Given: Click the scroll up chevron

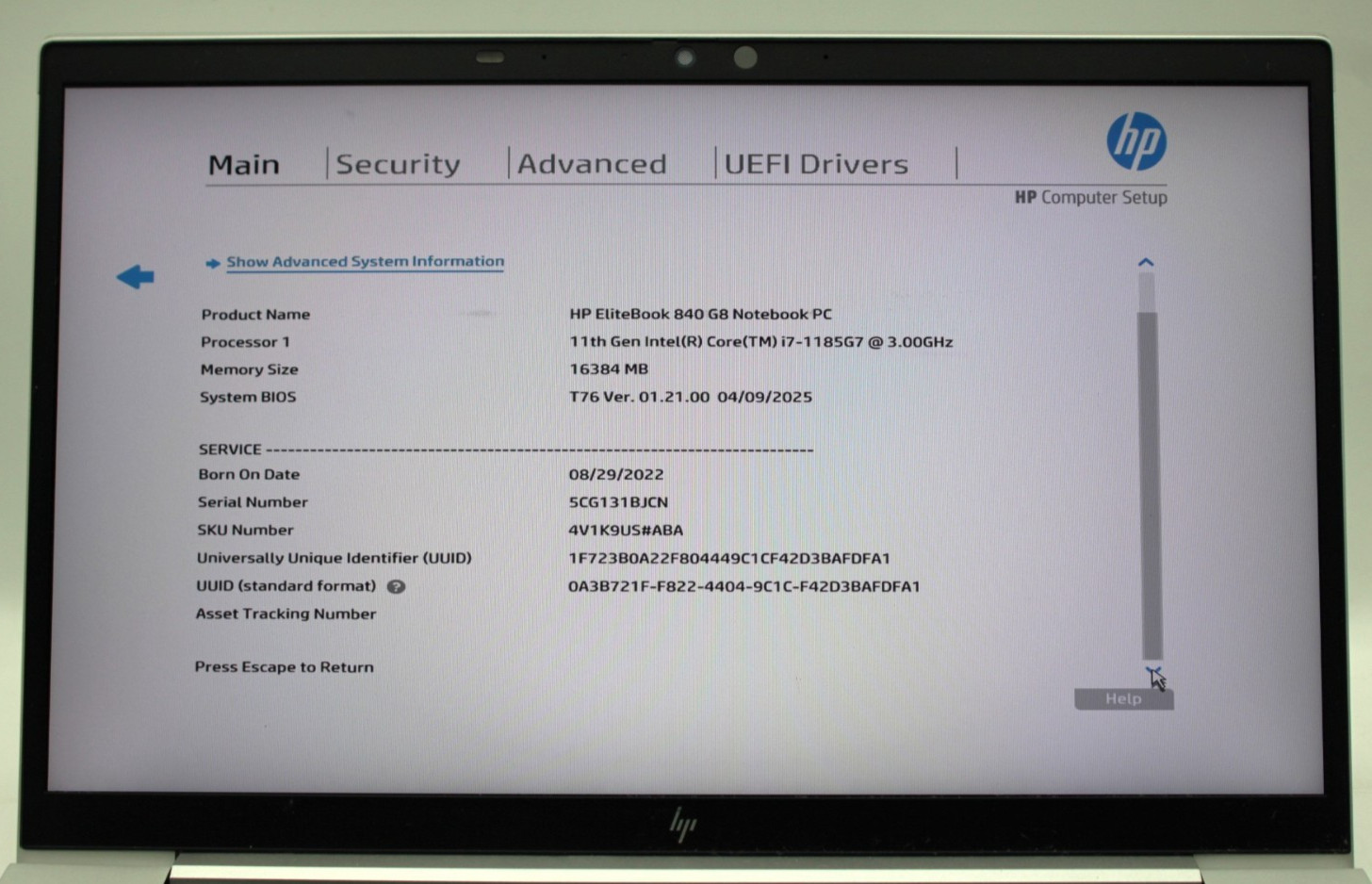Looking at the screenshot, I should 1146,262.
